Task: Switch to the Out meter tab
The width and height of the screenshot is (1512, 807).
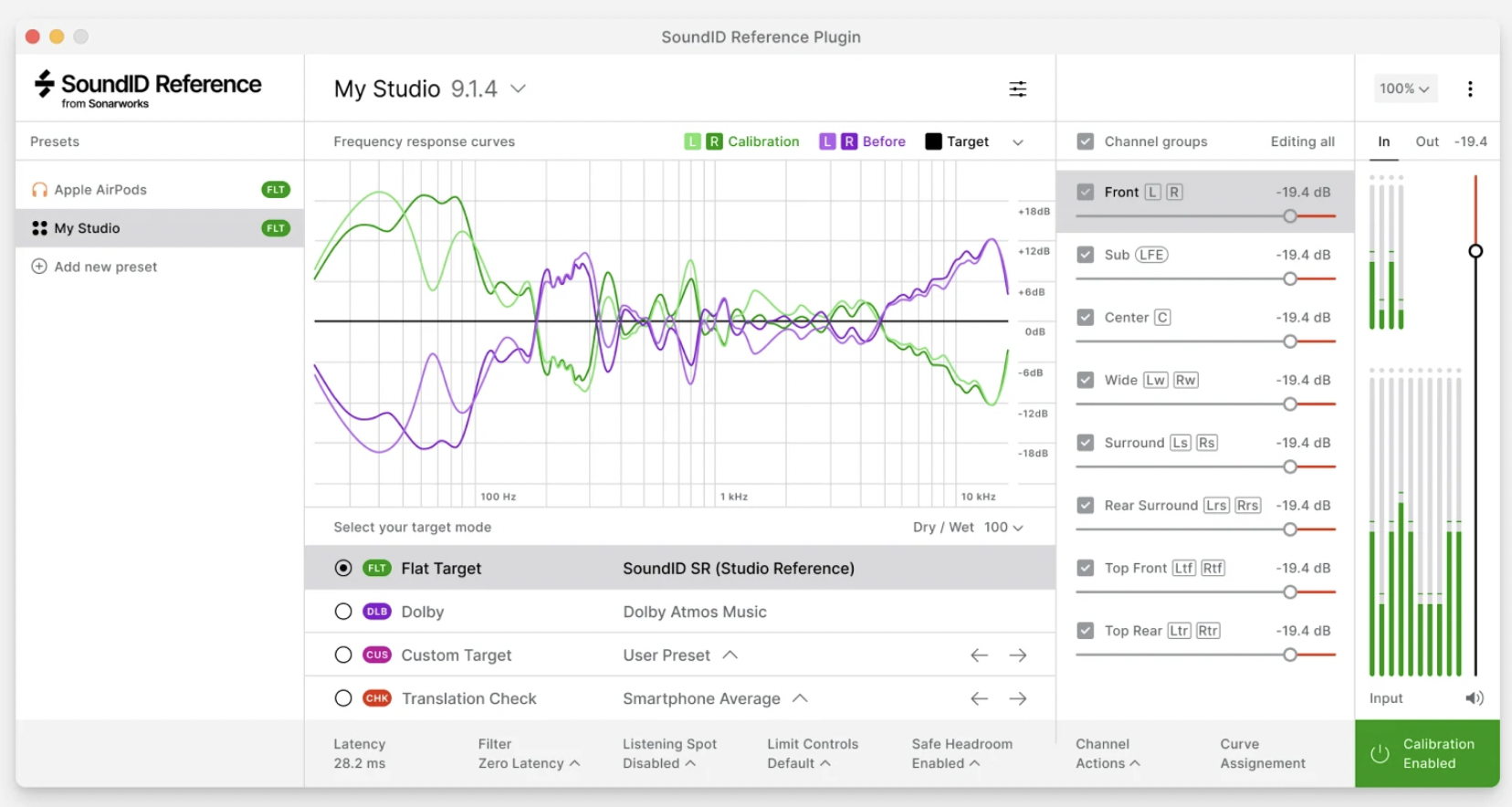Action: click(1427, 141)
